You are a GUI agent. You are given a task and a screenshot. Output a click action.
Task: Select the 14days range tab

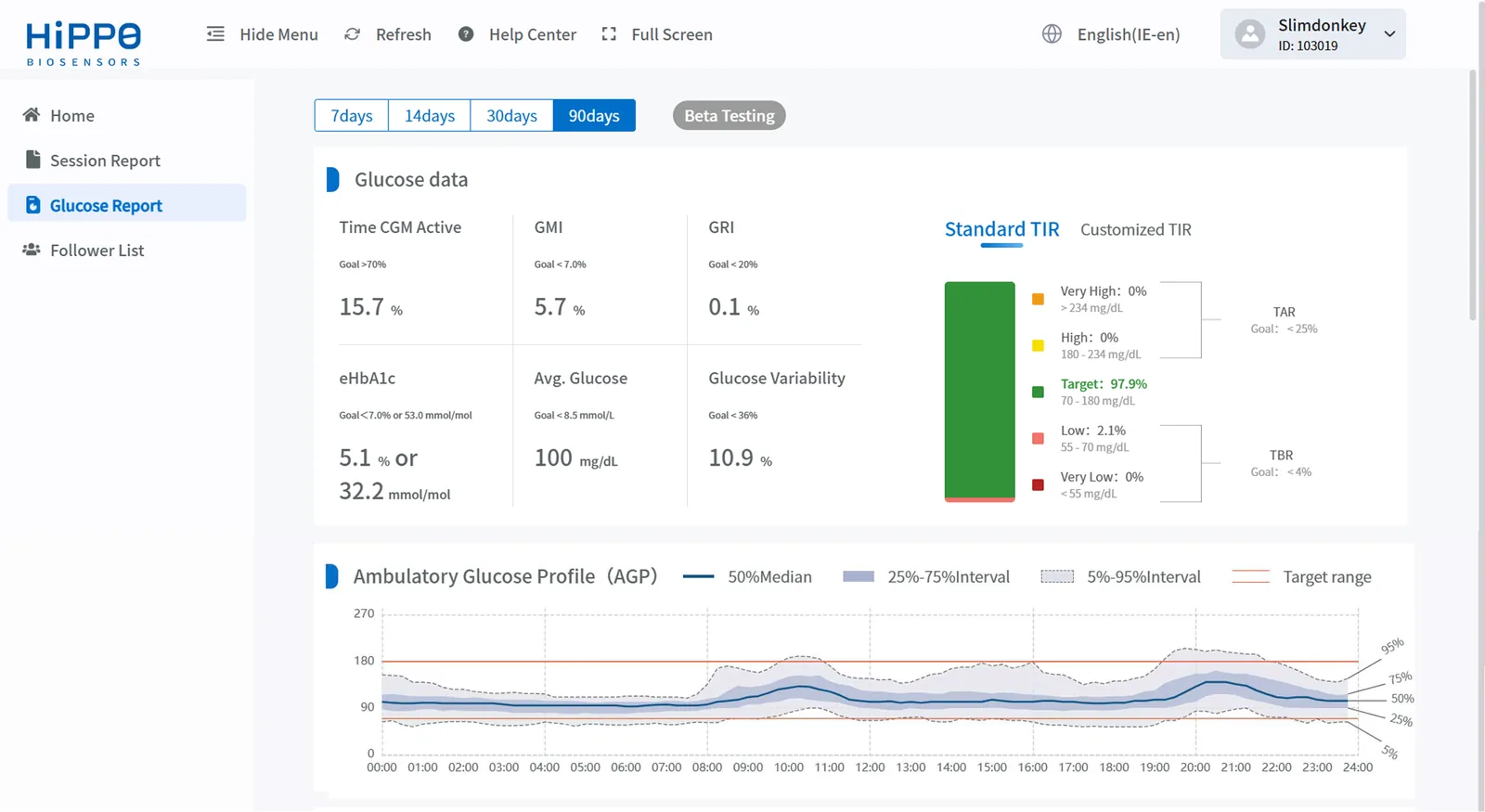click(430, 116)
